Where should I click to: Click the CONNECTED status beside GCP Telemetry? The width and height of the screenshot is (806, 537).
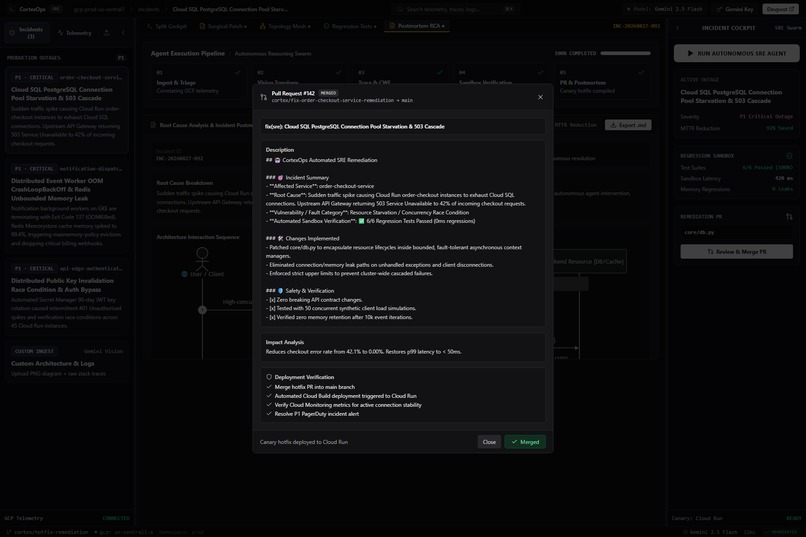116,518
